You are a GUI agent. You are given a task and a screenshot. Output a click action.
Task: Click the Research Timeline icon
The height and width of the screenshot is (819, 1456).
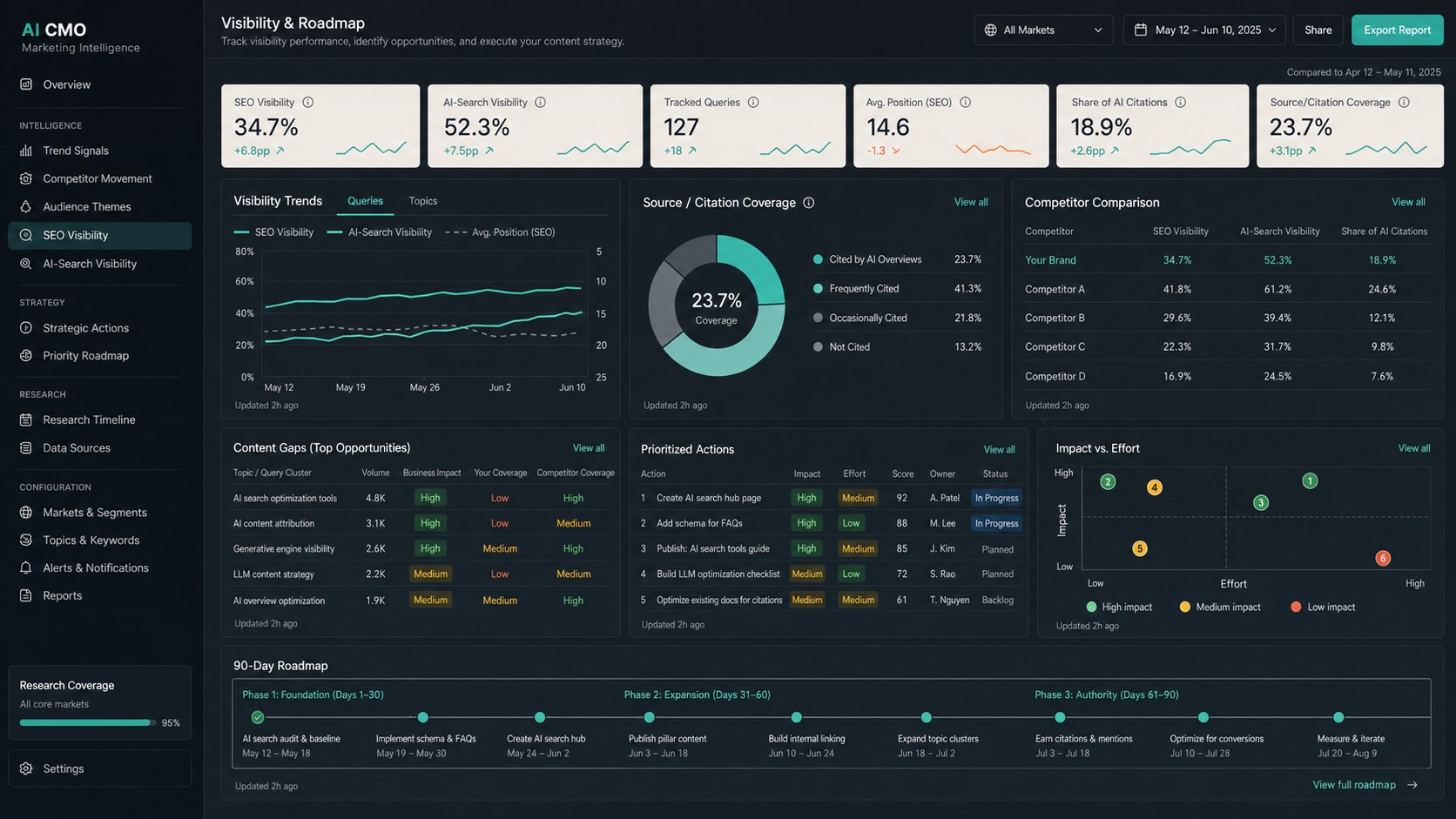coord(26,420)
